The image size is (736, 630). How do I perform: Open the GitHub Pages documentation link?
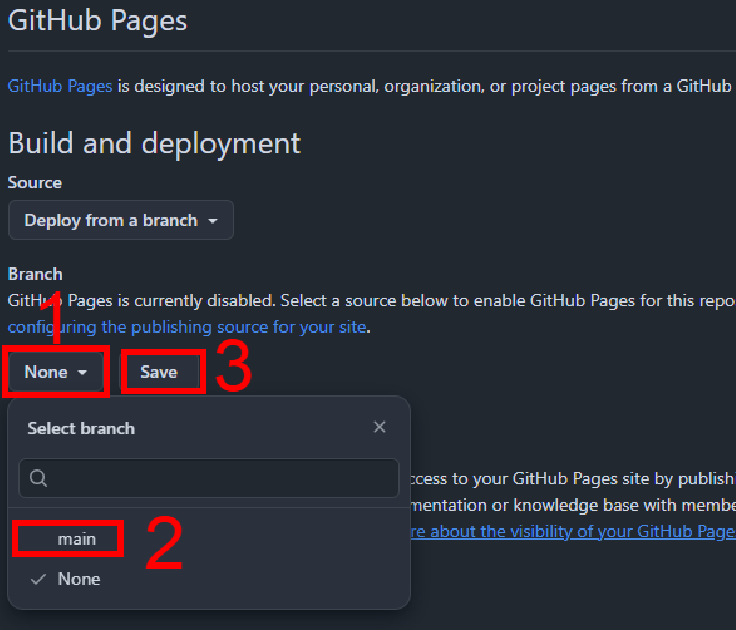tap(60, 86)
